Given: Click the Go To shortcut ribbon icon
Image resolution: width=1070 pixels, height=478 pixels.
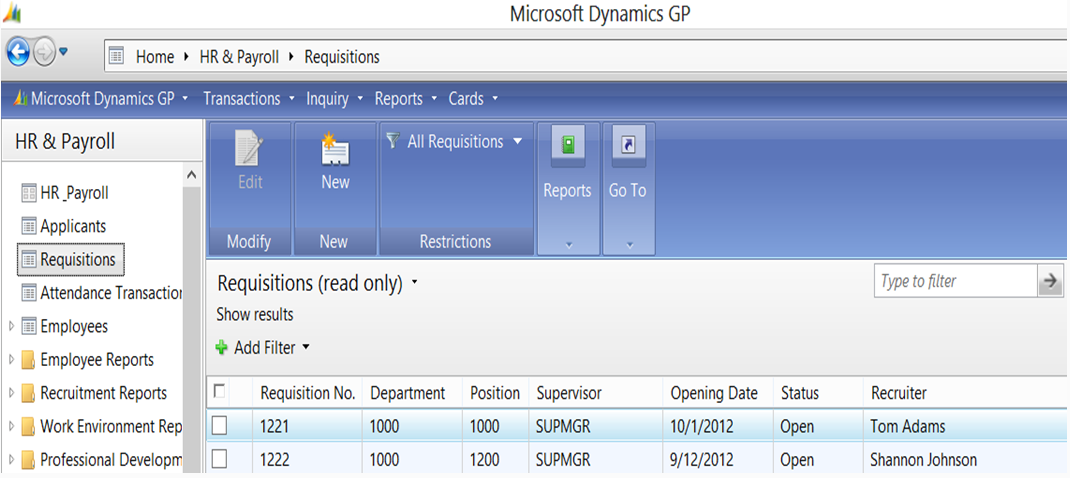Looking at the screenshot, I should tap(628, 145).
